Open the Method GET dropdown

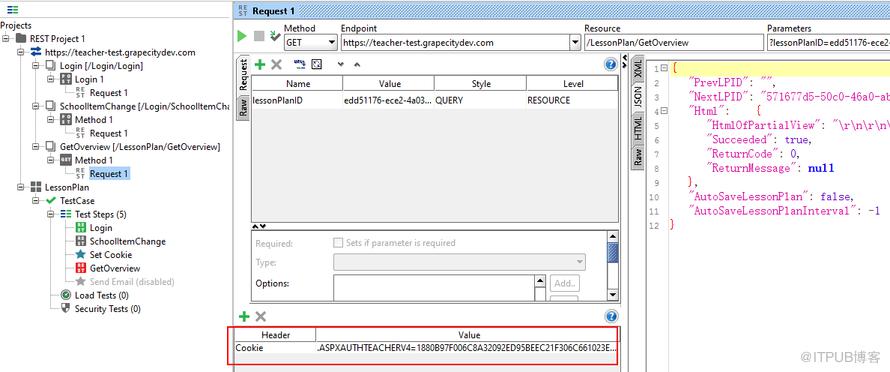click(x=310, y=43)
